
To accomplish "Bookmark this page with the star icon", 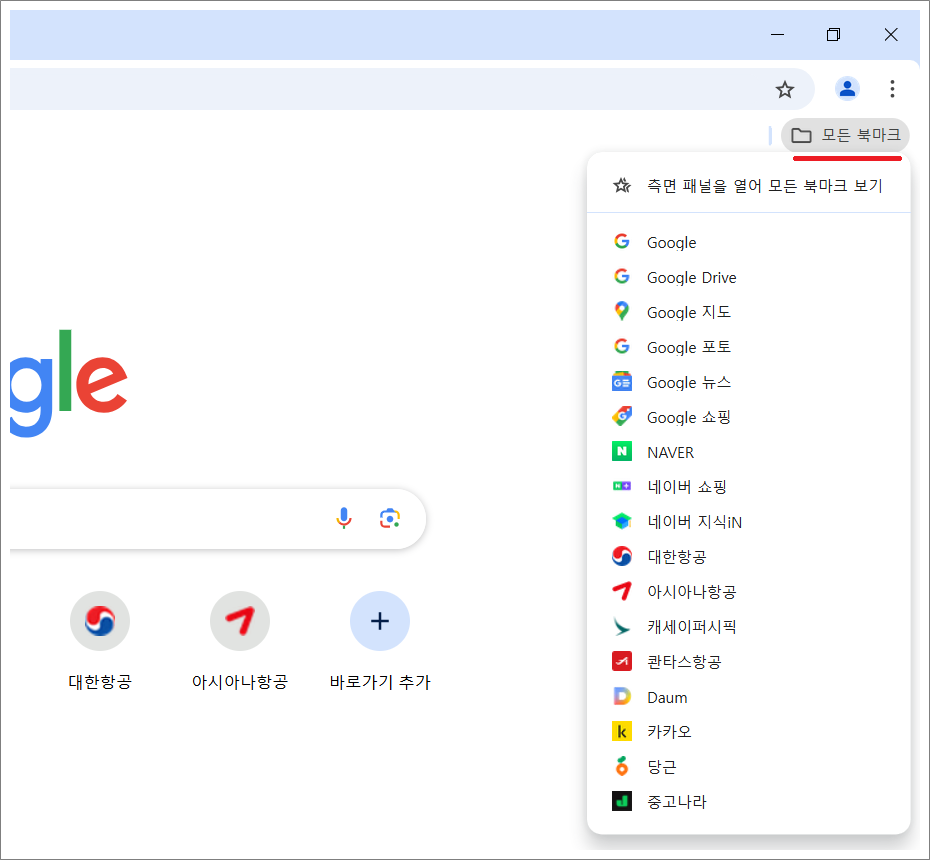I will click(x=785, y=90).
